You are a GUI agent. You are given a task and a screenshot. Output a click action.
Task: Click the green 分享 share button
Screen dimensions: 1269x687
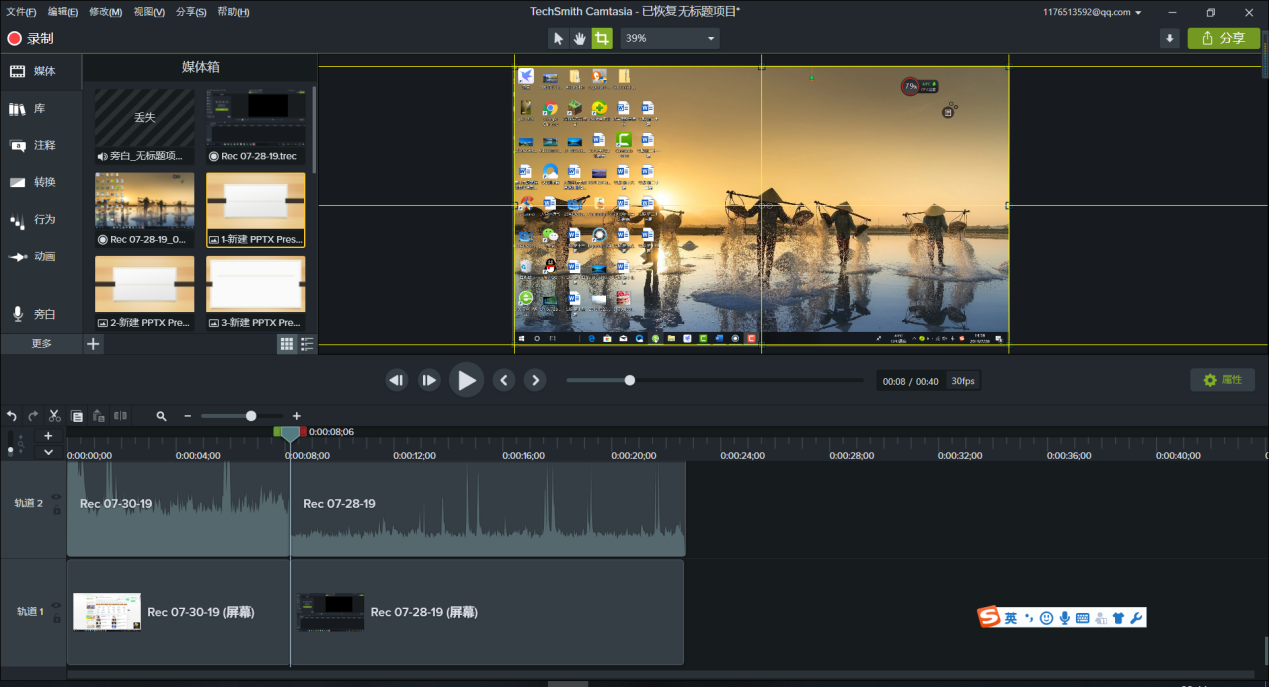(1223, 39)
